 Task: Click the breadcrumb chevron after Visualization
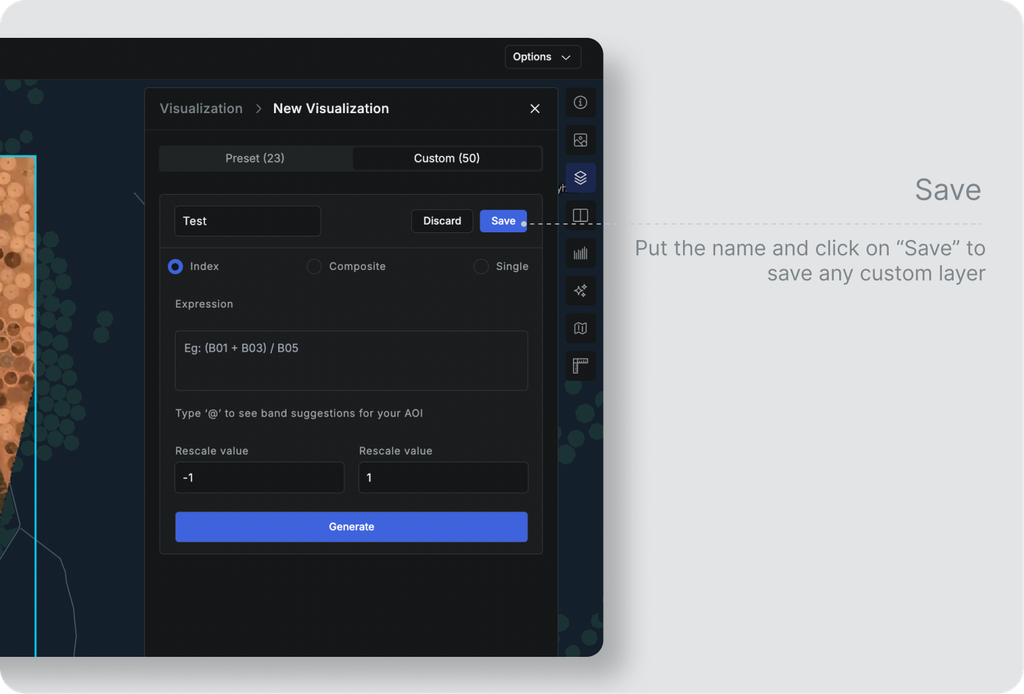click(258, 108)
